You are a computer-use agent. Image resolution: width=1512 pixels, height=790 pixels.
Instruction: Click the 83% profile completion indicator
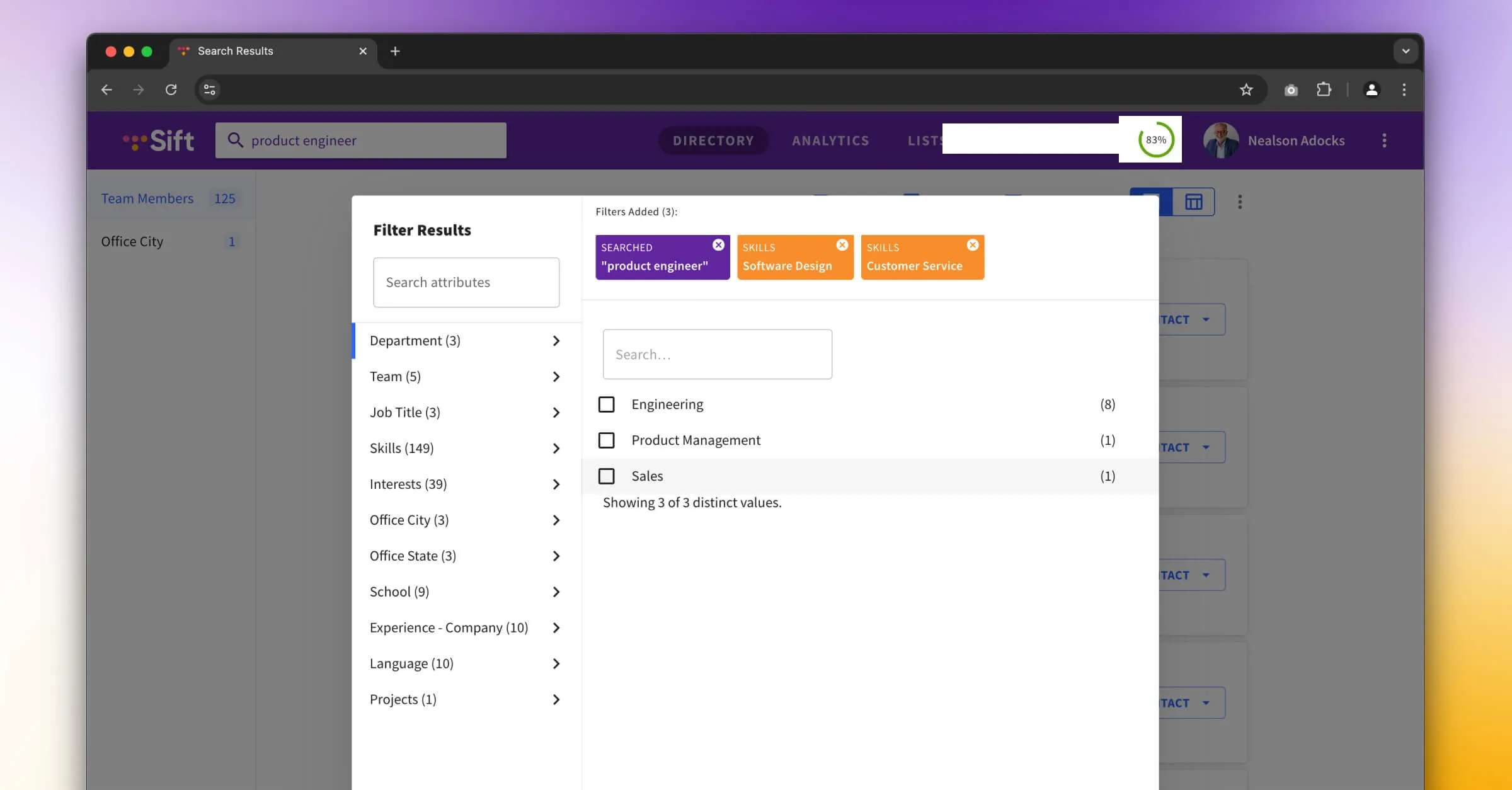tap(1155, 140)
